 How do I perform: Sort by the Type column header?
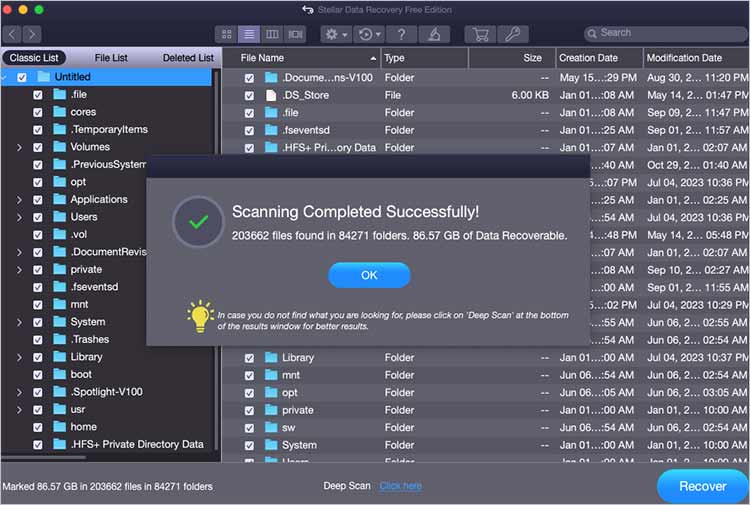pos(424,58)
